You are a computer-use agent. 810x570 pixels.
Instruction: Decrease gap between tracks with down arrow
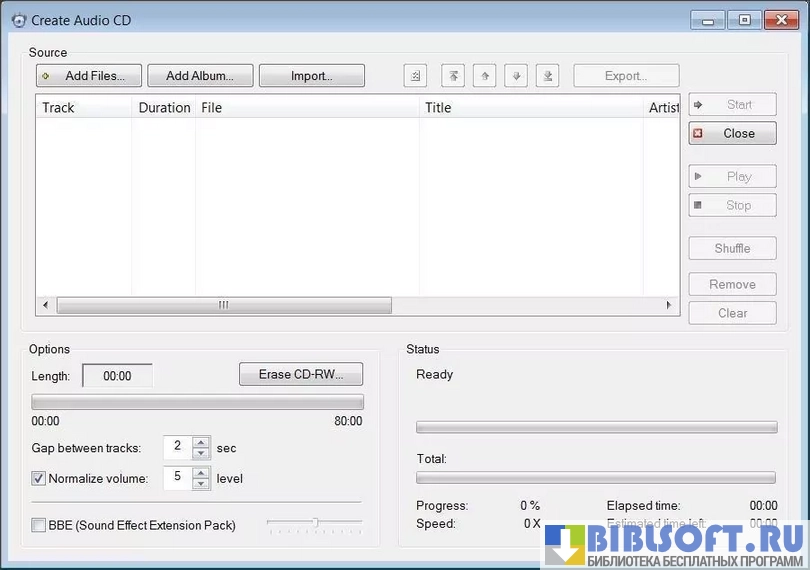(201, 453)
